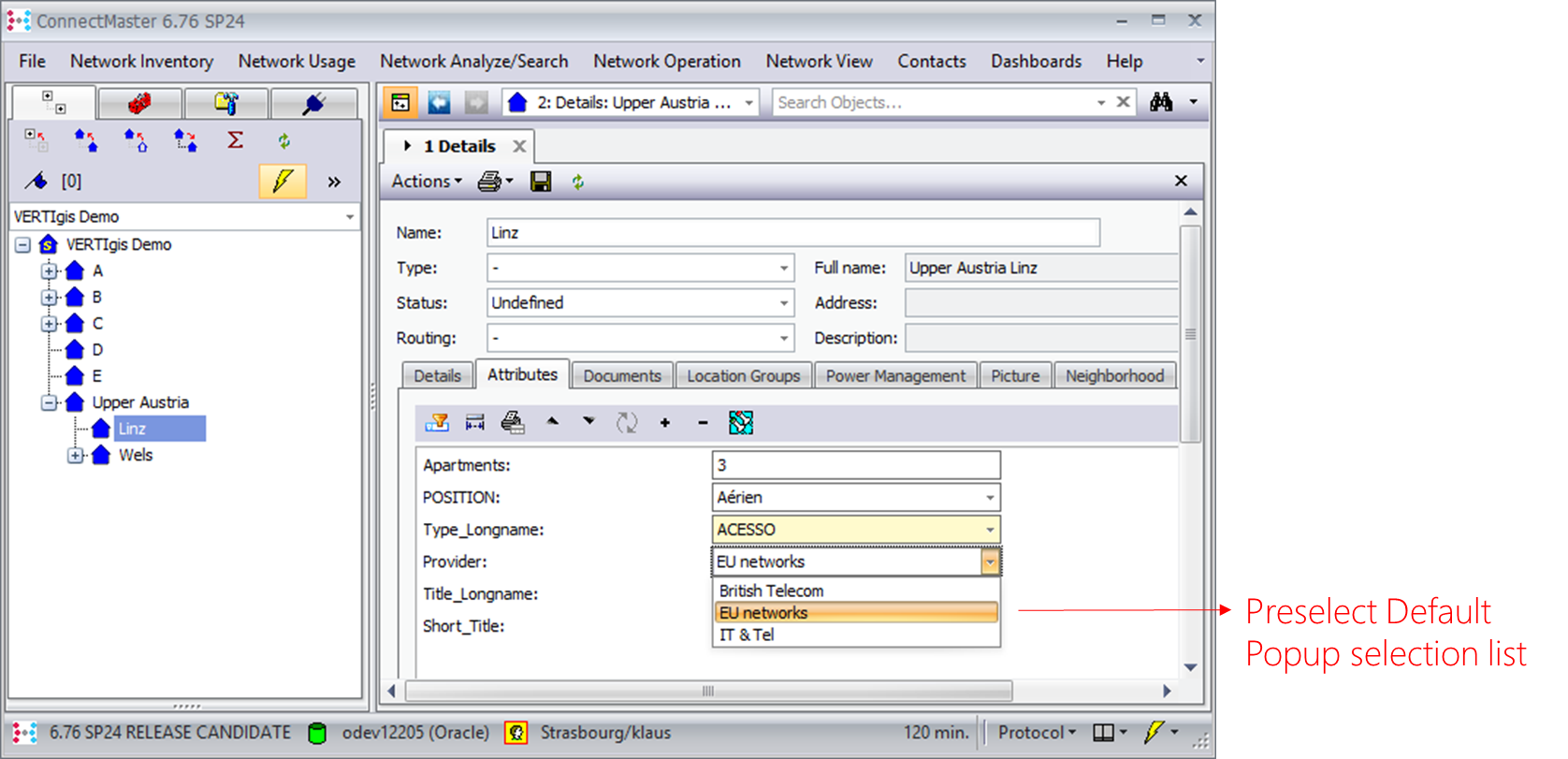Select location E in the tree
1568x759 pixels.
(96, 376)
